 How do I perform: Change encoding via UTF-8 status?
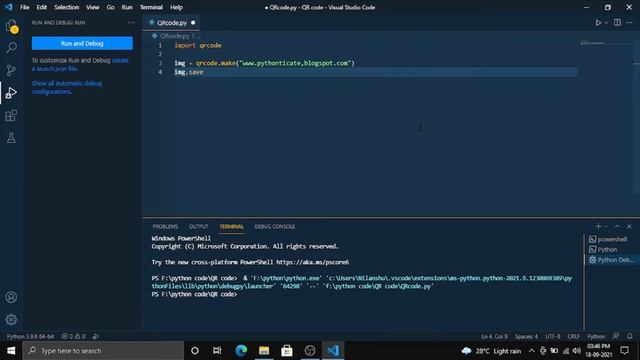pyautogui.click(x=553, y=336)
